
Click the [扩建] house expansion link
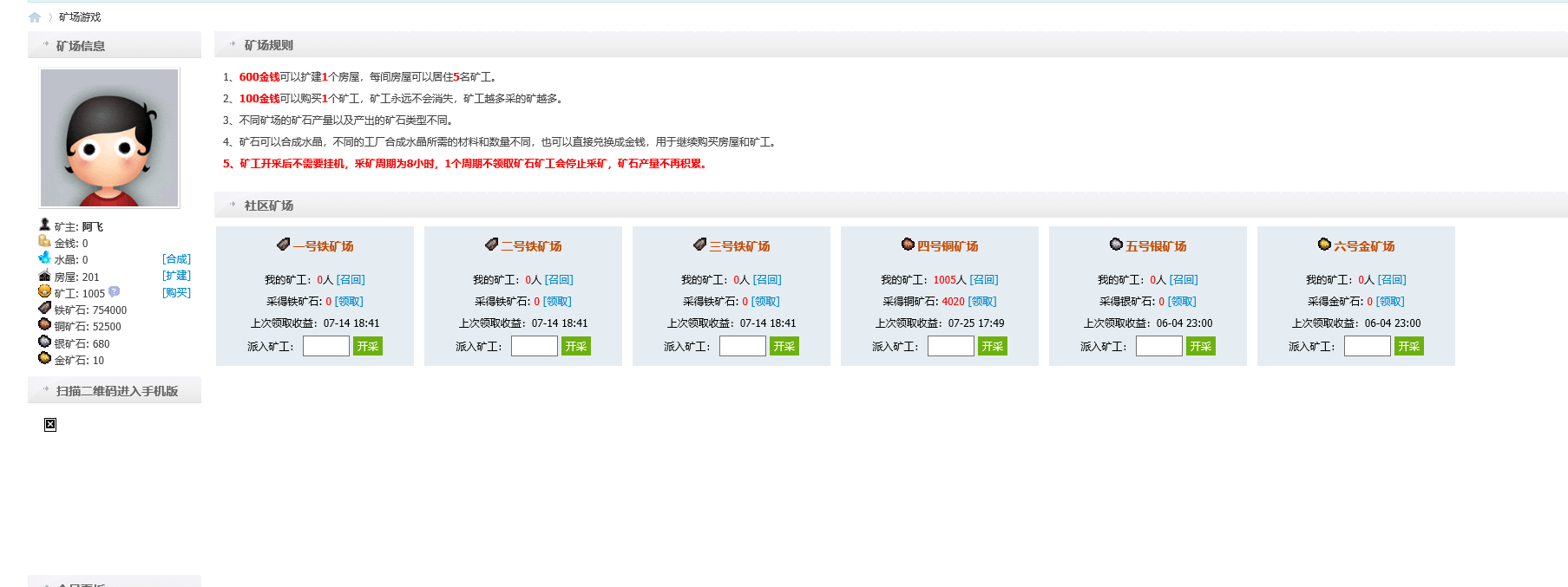tap(176, 276)
